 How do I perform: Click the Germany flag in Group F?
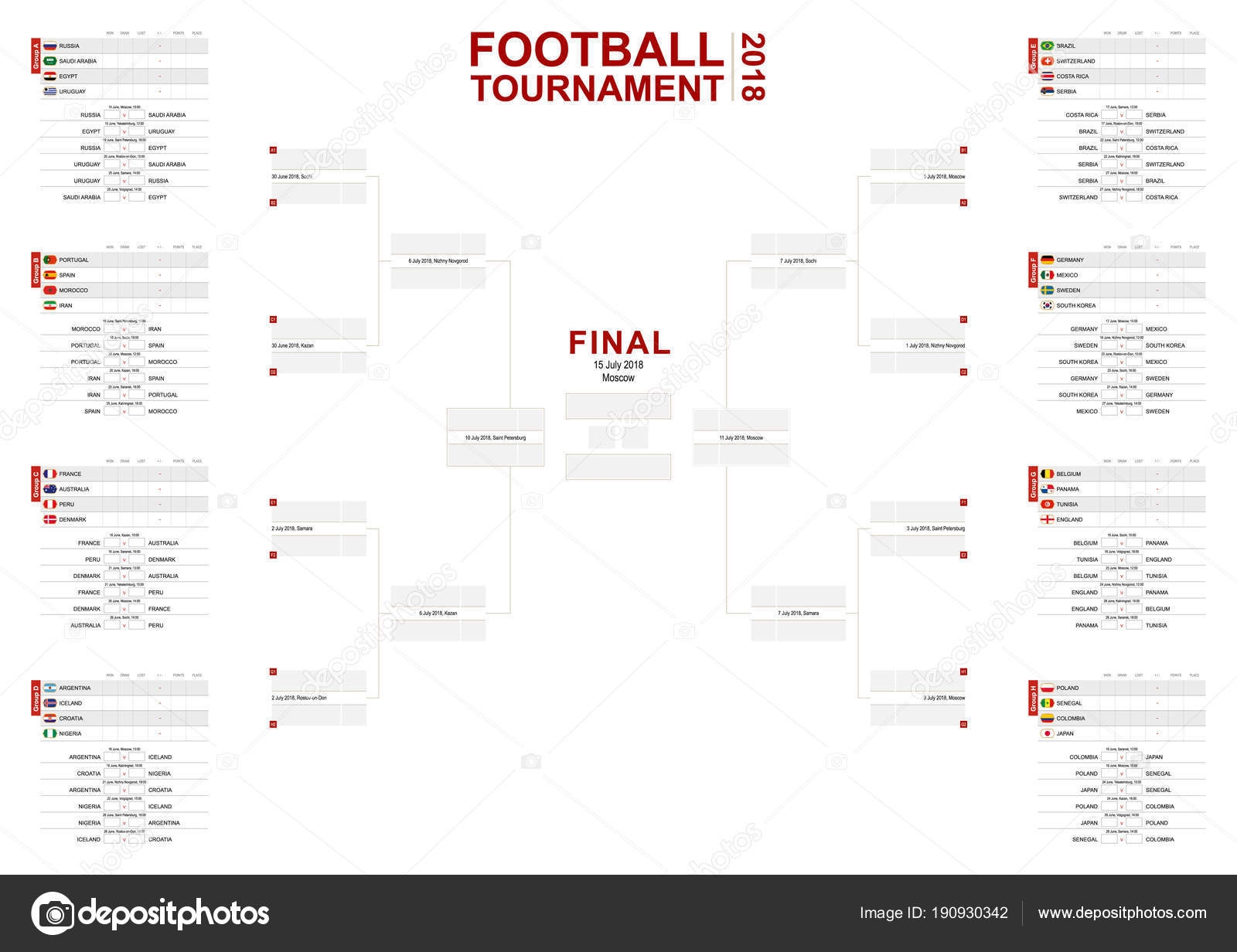1048,260
